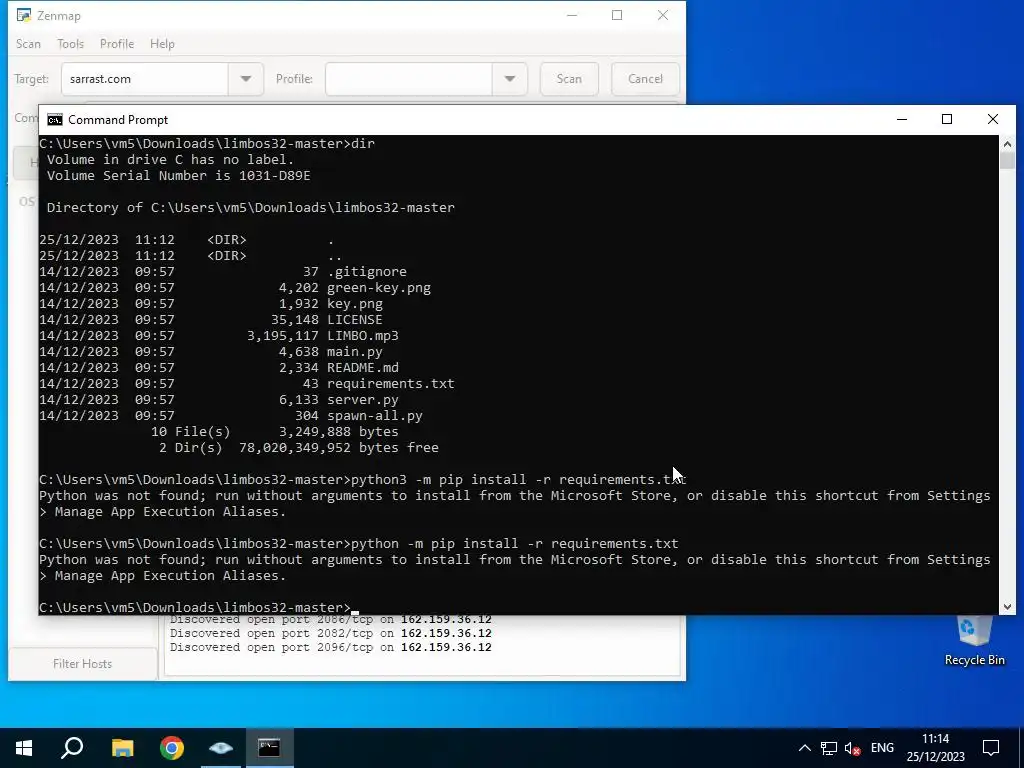Show hidden system tray icons
1024x768 pixels.
805,748
